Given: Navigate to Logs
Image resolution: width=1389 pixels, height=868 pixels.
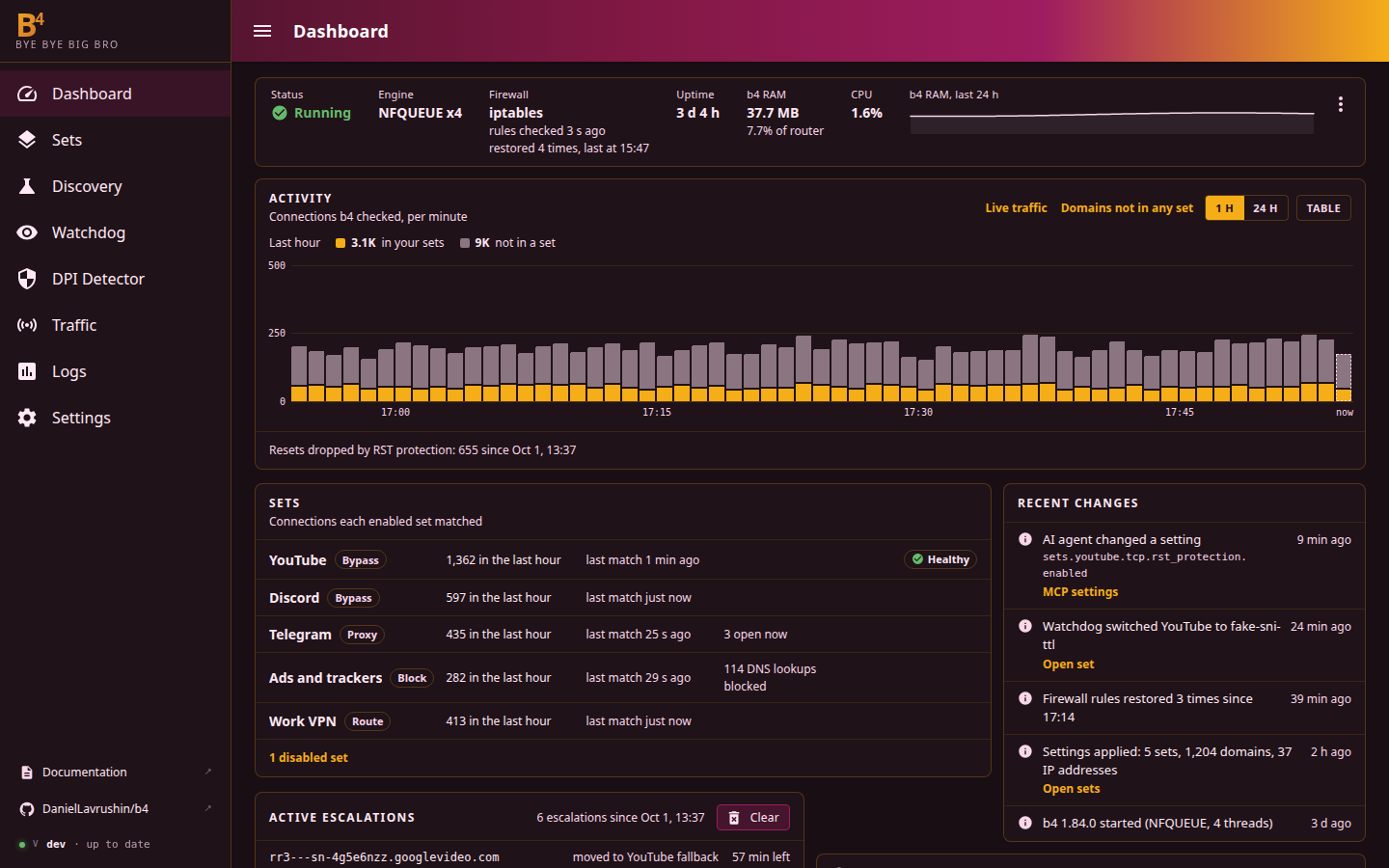Looking at the screenshot, I should click(116, 371).
